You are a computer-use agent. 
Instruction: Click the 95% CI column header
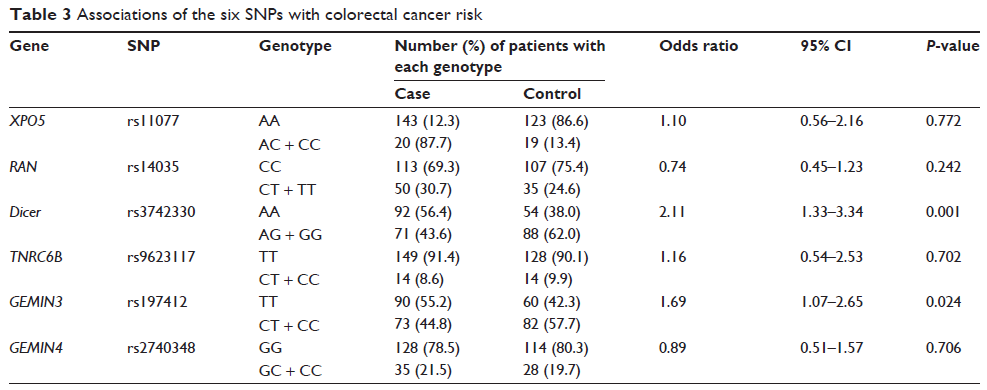tap(824, 47)
